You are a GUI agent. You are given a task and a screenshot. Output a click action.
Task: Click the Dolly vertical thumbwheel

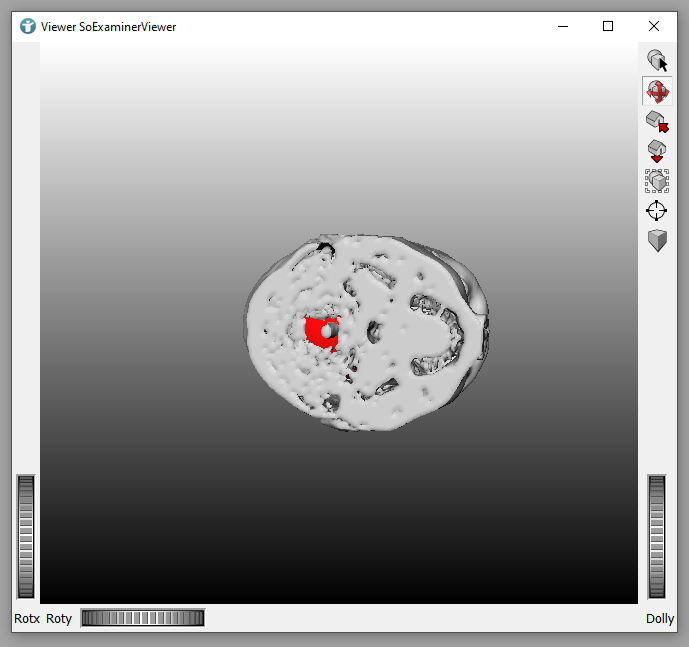click(x=657, y=537)
